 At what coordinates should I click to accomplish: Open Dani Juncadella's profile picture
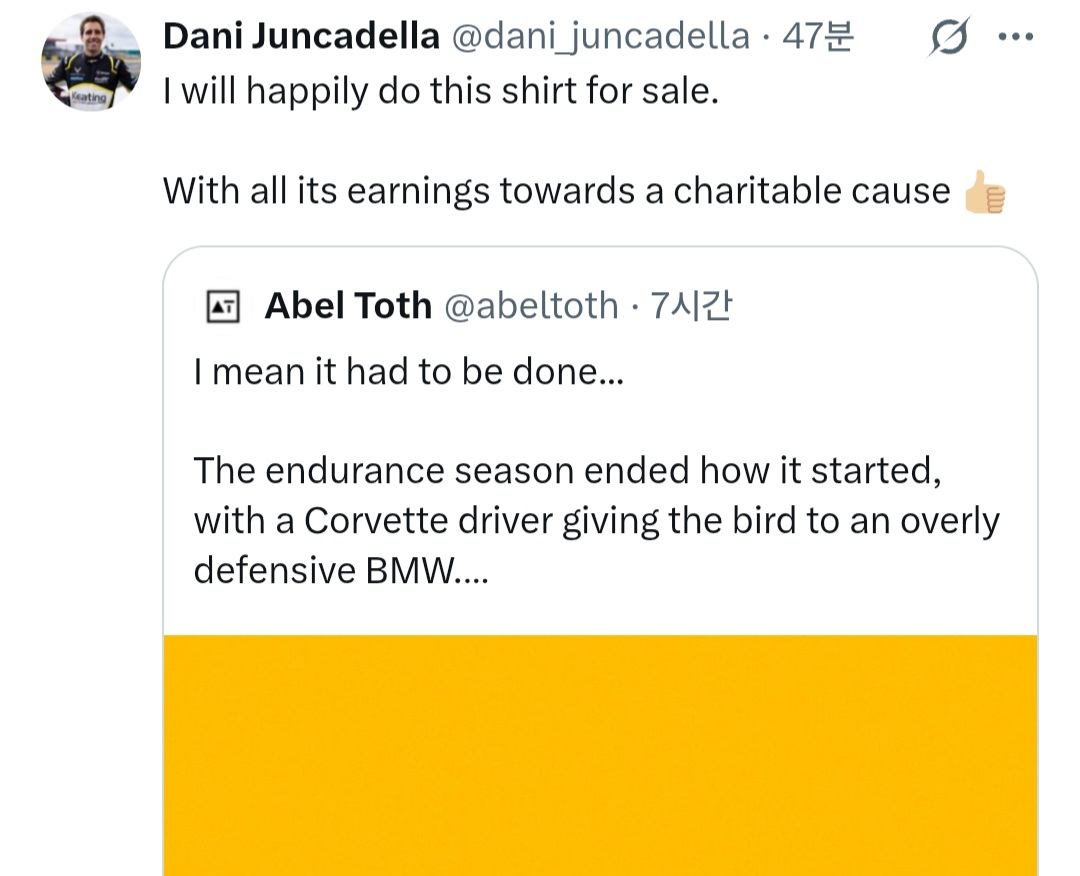coord(90,62)
